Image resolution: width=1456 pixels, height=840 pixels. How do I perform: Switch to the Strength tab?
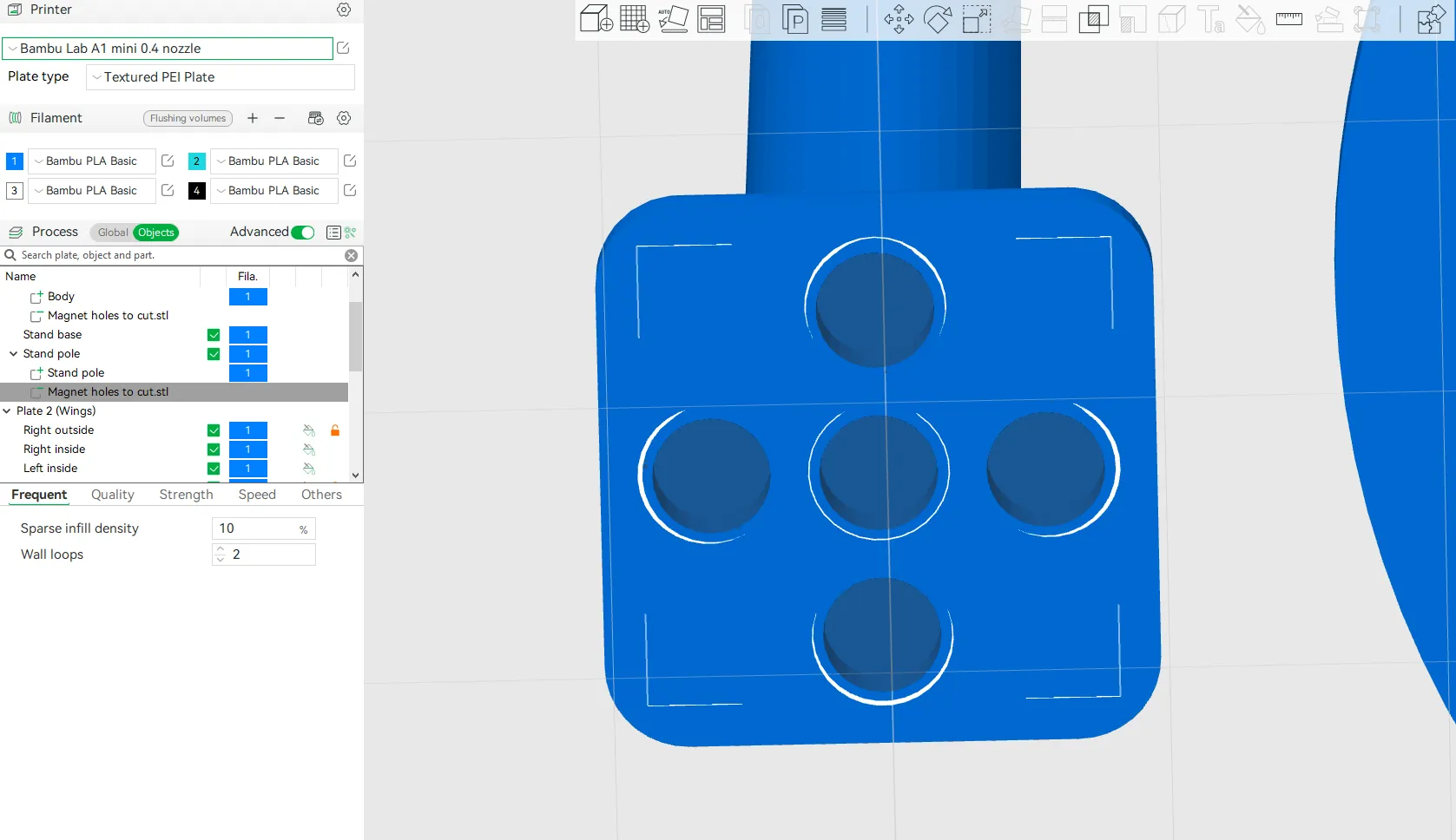(x=186, y=495)
